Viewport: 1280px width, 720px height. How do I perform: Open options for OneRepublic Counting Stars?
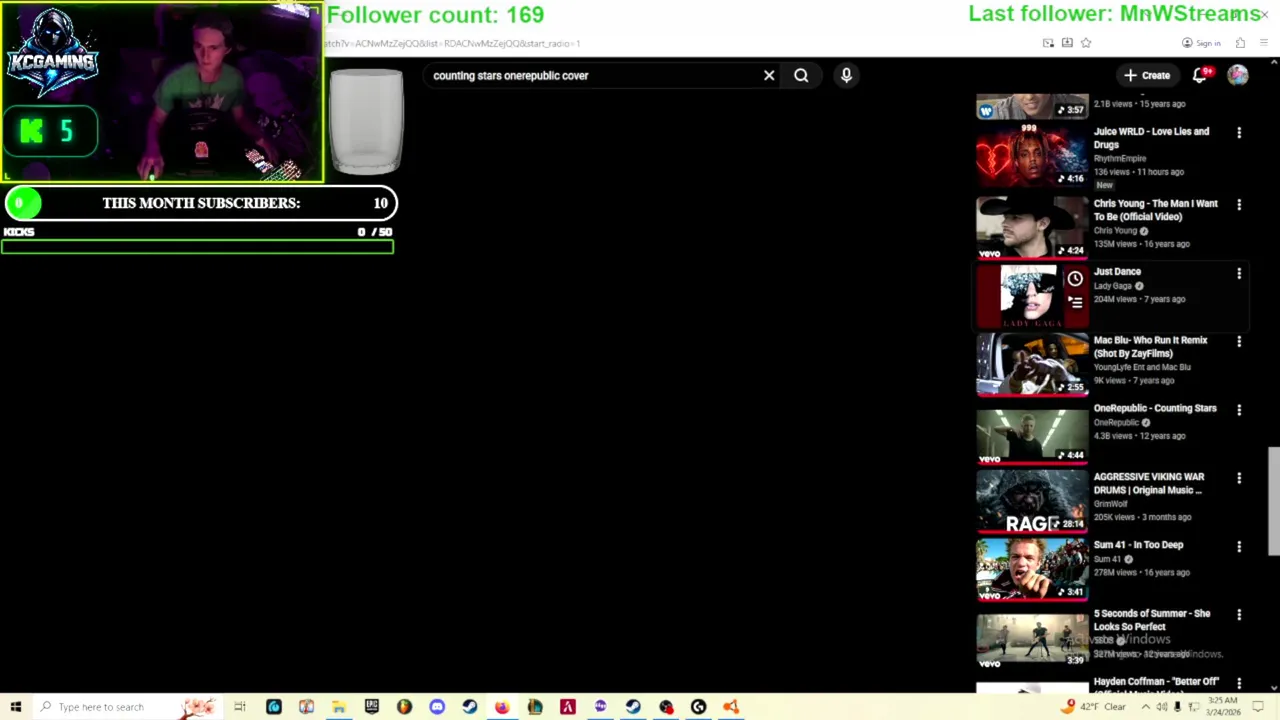pos(1239,410)
